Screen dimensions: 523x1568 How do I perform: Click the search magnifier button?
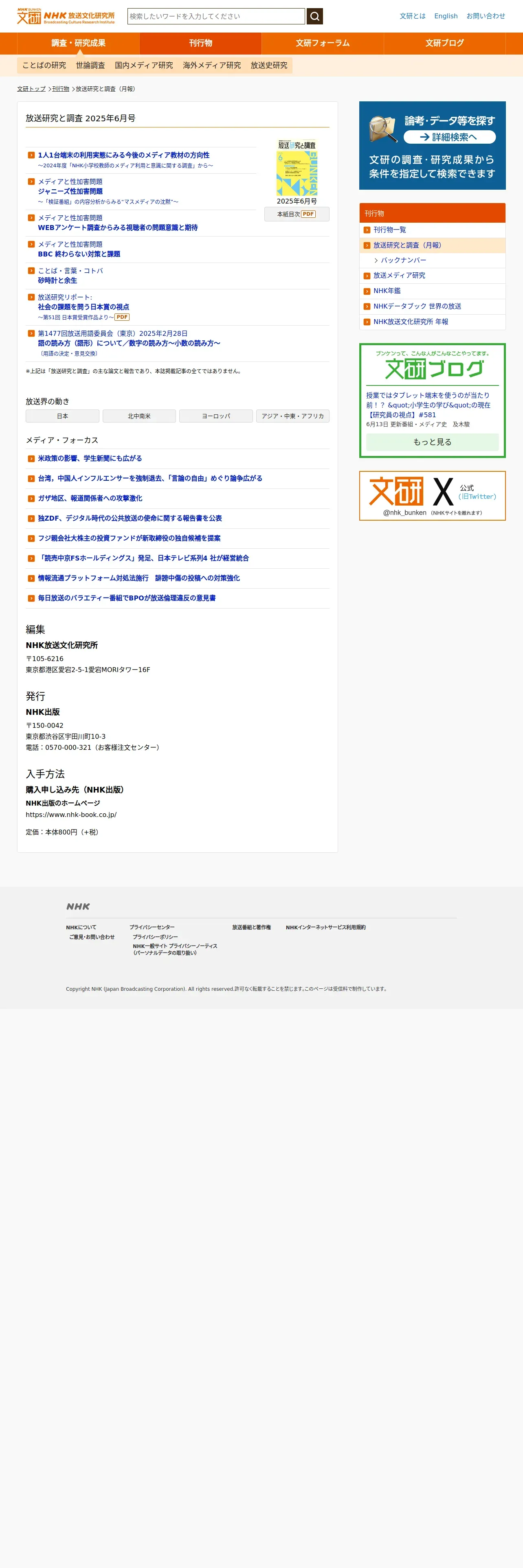[314, 16]
